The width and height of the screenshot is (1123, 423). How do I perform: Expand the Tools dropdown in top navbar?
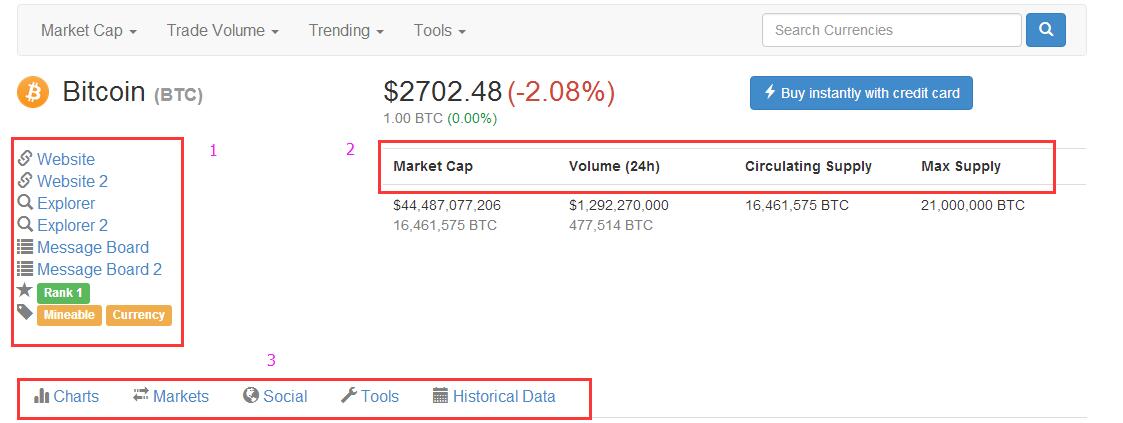440,31
